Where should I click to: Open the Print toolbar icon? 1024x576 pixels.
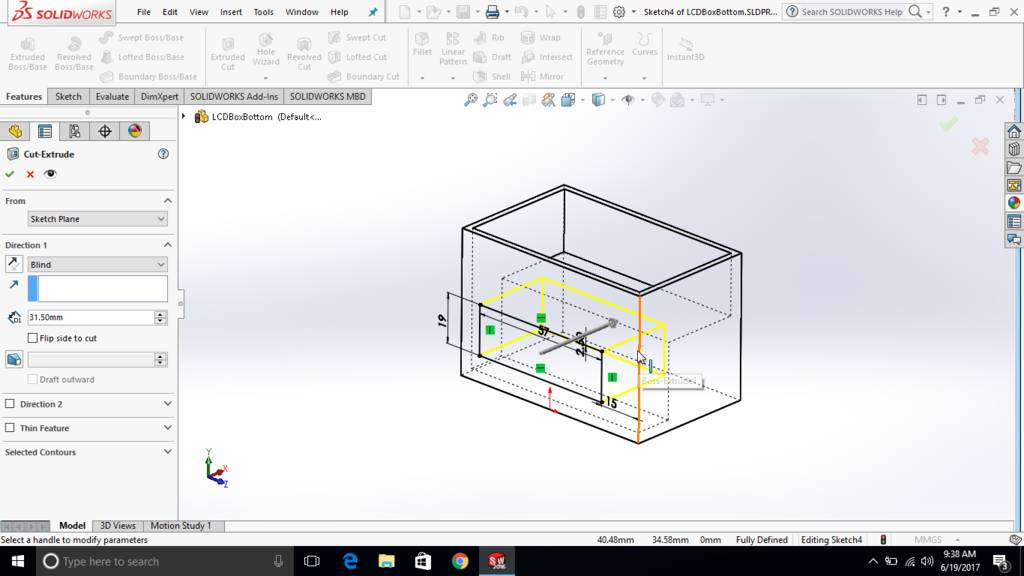tap(492, 12)
